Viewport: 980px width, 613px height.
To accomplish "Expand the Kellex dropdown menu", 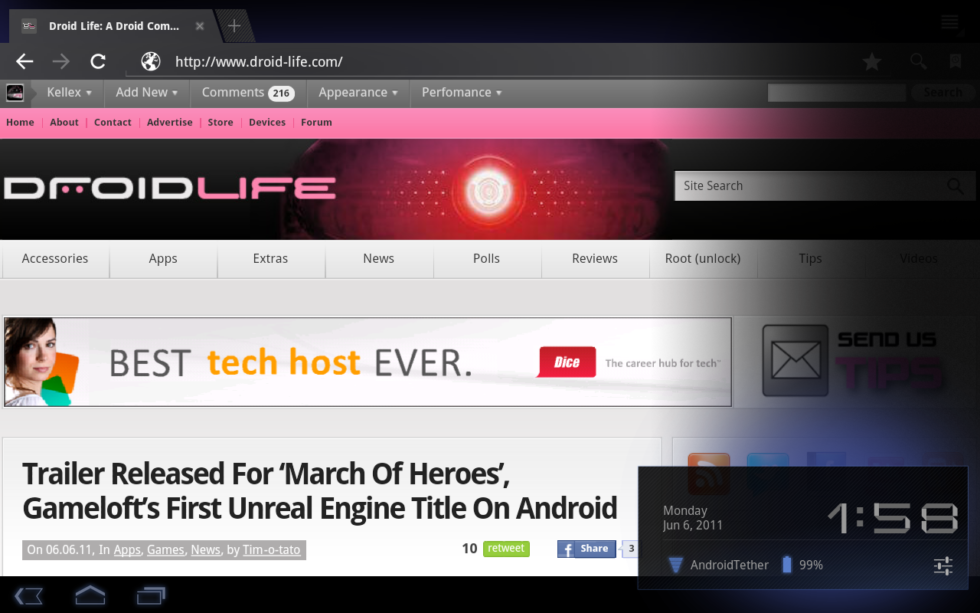I will point(69,92).
